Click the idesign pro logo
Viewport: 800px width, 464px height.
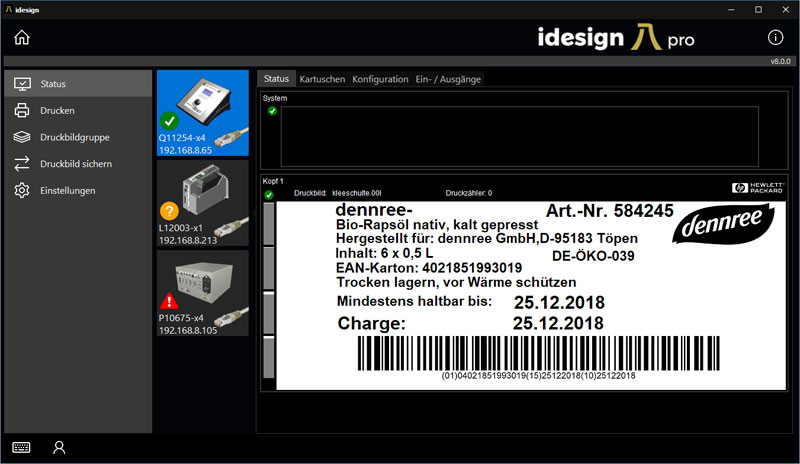click(616, 37)
